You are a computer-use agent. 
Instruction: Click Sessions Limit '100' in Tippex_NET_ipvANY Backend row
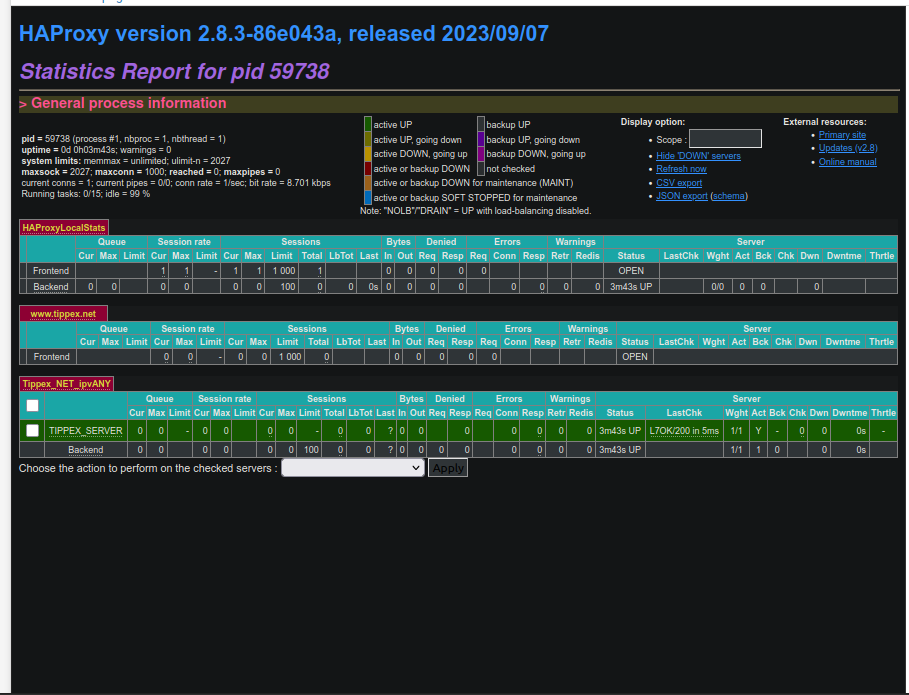coord(311,450)
